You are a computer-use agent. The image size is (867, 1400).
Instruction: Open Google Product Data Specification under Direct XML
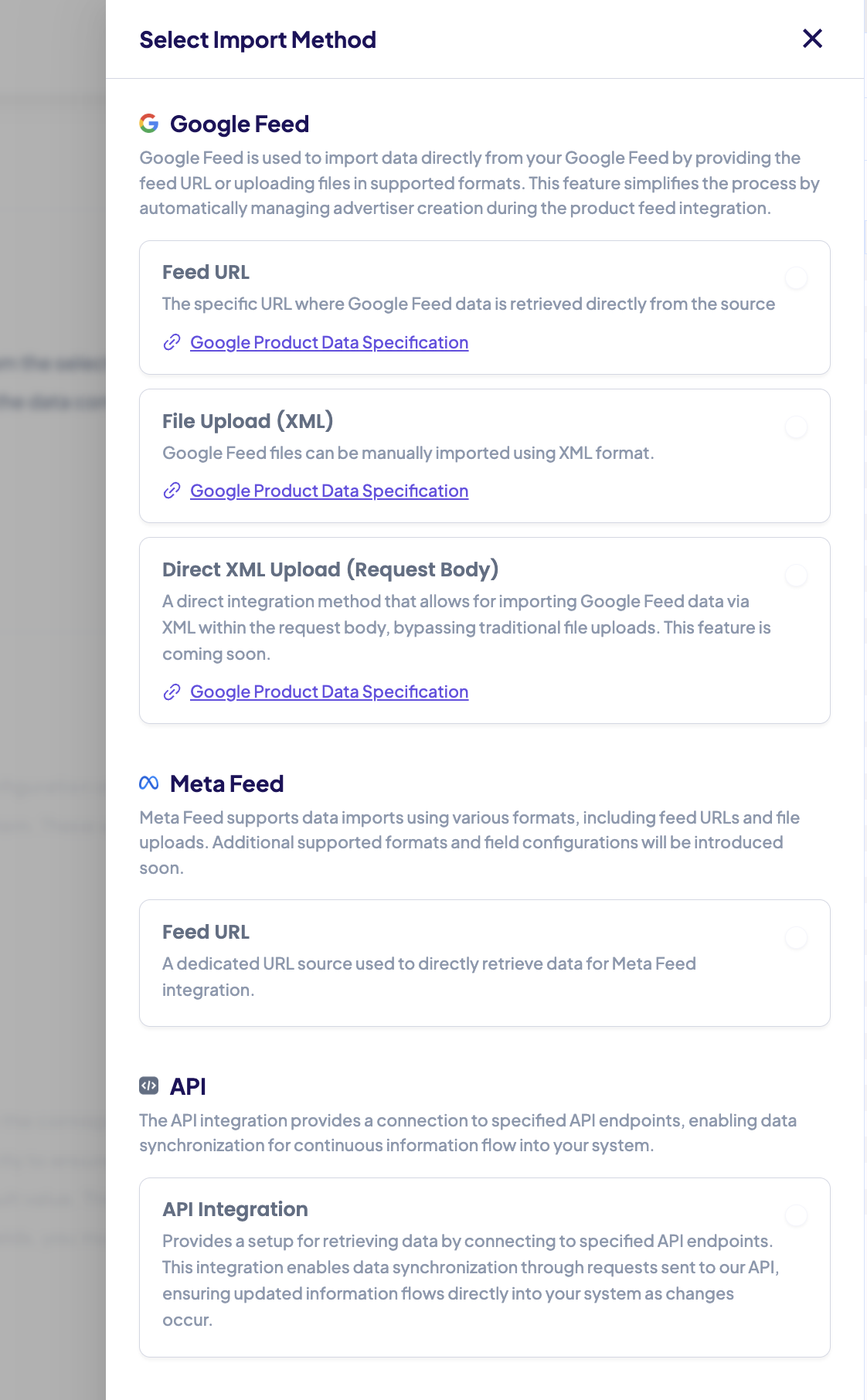coord(329,692)
